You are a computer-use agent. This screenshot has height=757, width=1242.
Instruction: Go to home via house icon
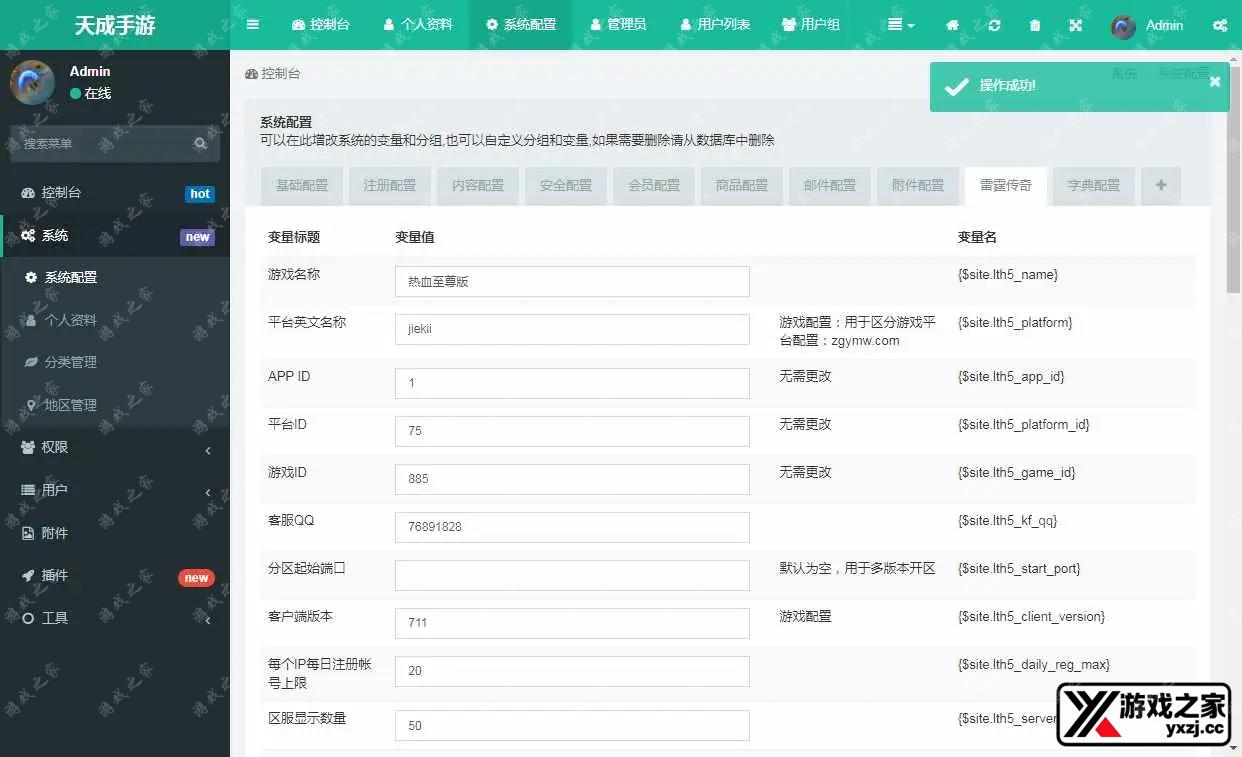tap(953, 25)
